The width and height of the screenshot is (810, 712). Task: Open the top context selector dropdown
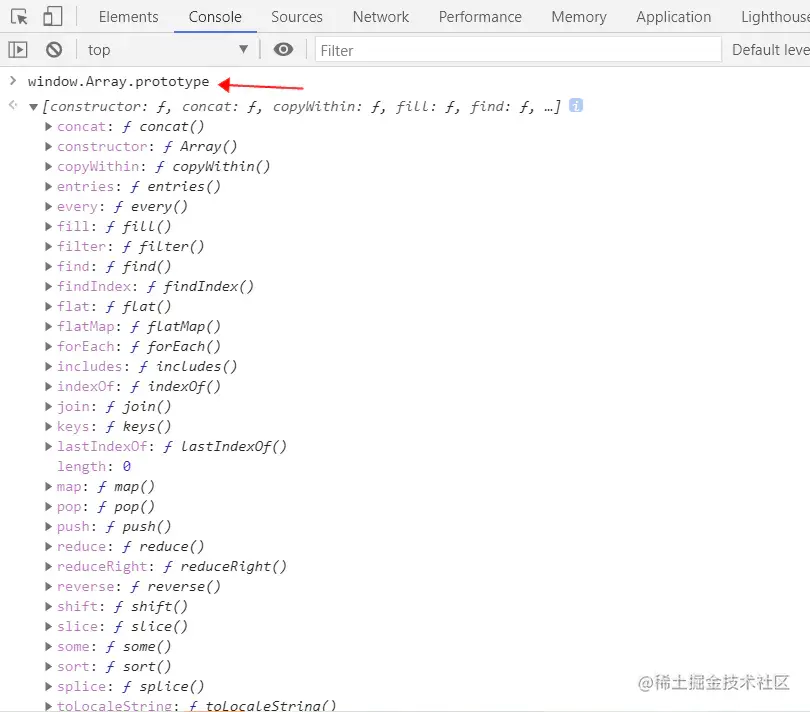168,50
